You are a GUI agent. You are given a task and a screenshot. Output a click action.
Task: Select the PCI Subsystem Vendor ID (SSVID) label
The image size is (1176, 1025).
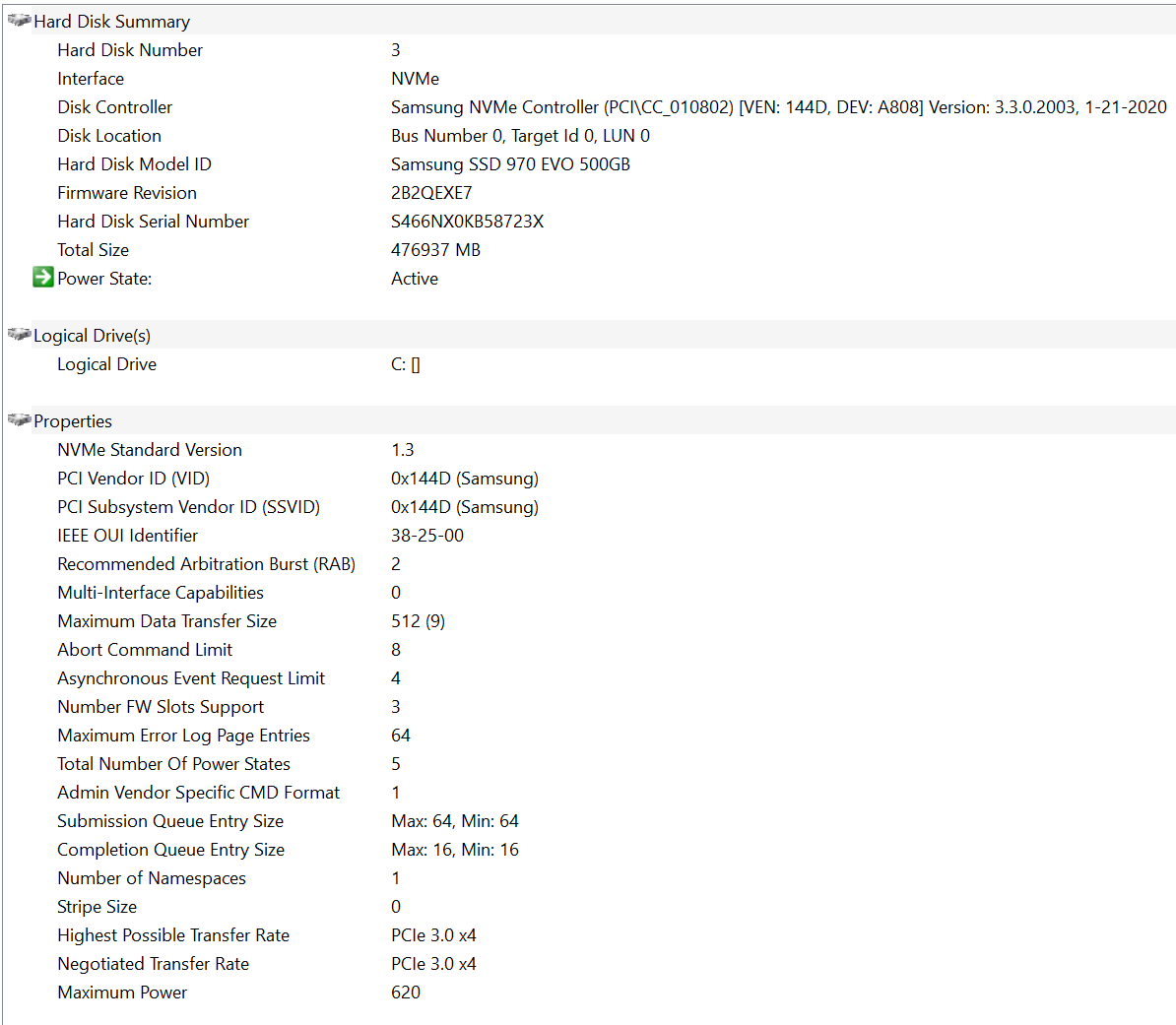point(188,507)
